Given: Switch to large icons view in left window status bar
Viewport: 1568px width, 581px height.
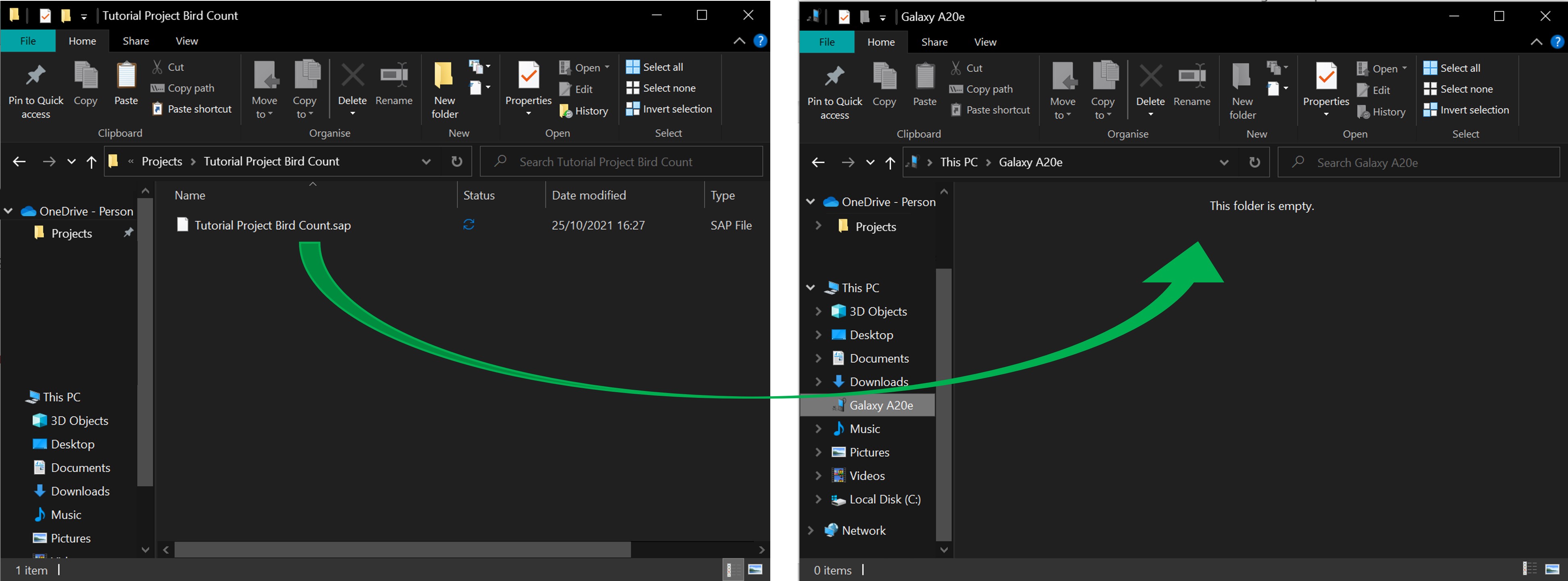Looking at the screenshot, I should coord(755,569).
